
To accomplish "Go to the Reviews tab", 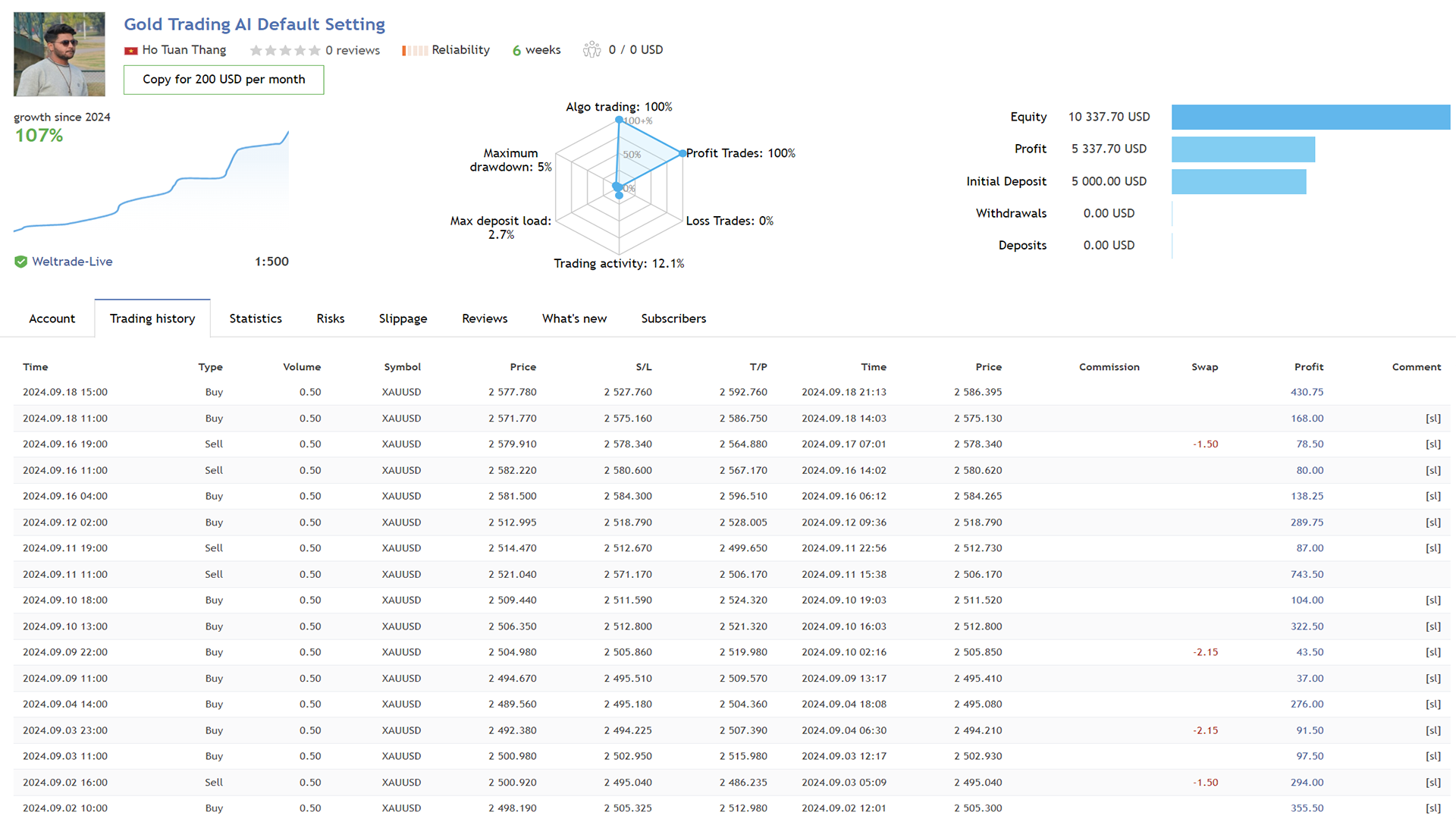I will tap(485, 318).
